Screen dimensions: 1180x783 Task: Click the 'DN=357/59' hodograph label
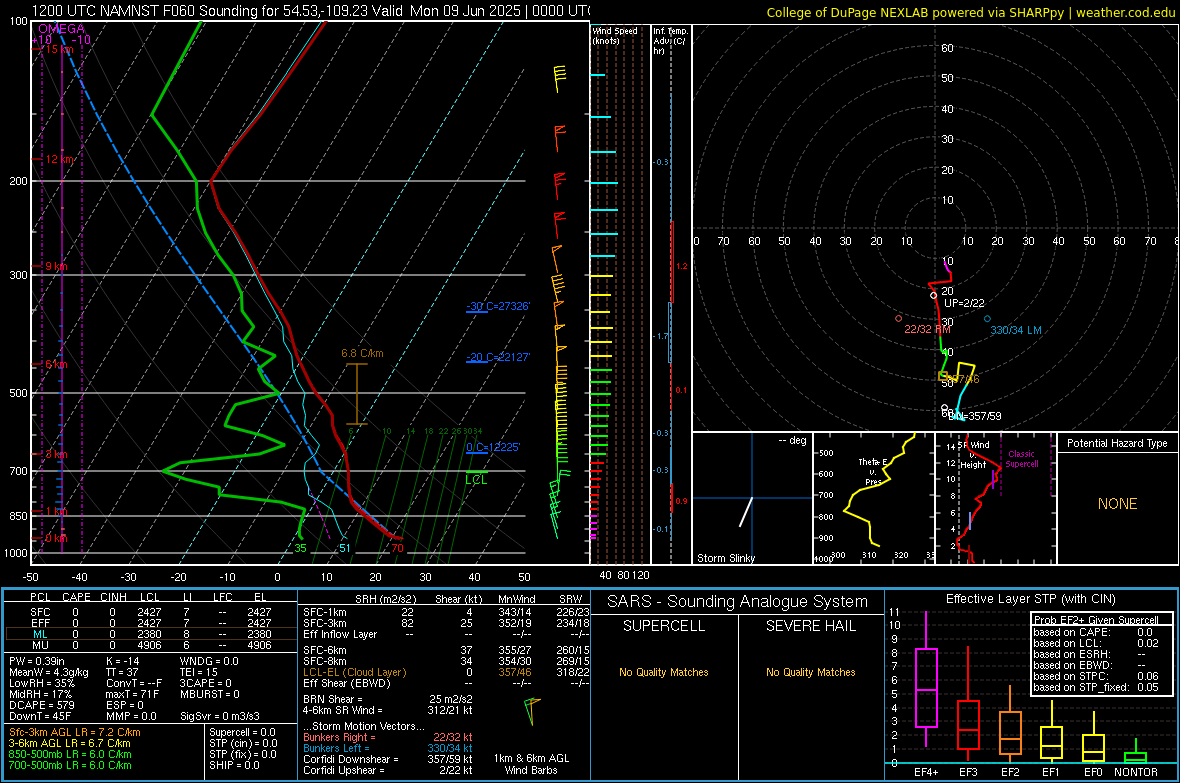tap(975, 416)
